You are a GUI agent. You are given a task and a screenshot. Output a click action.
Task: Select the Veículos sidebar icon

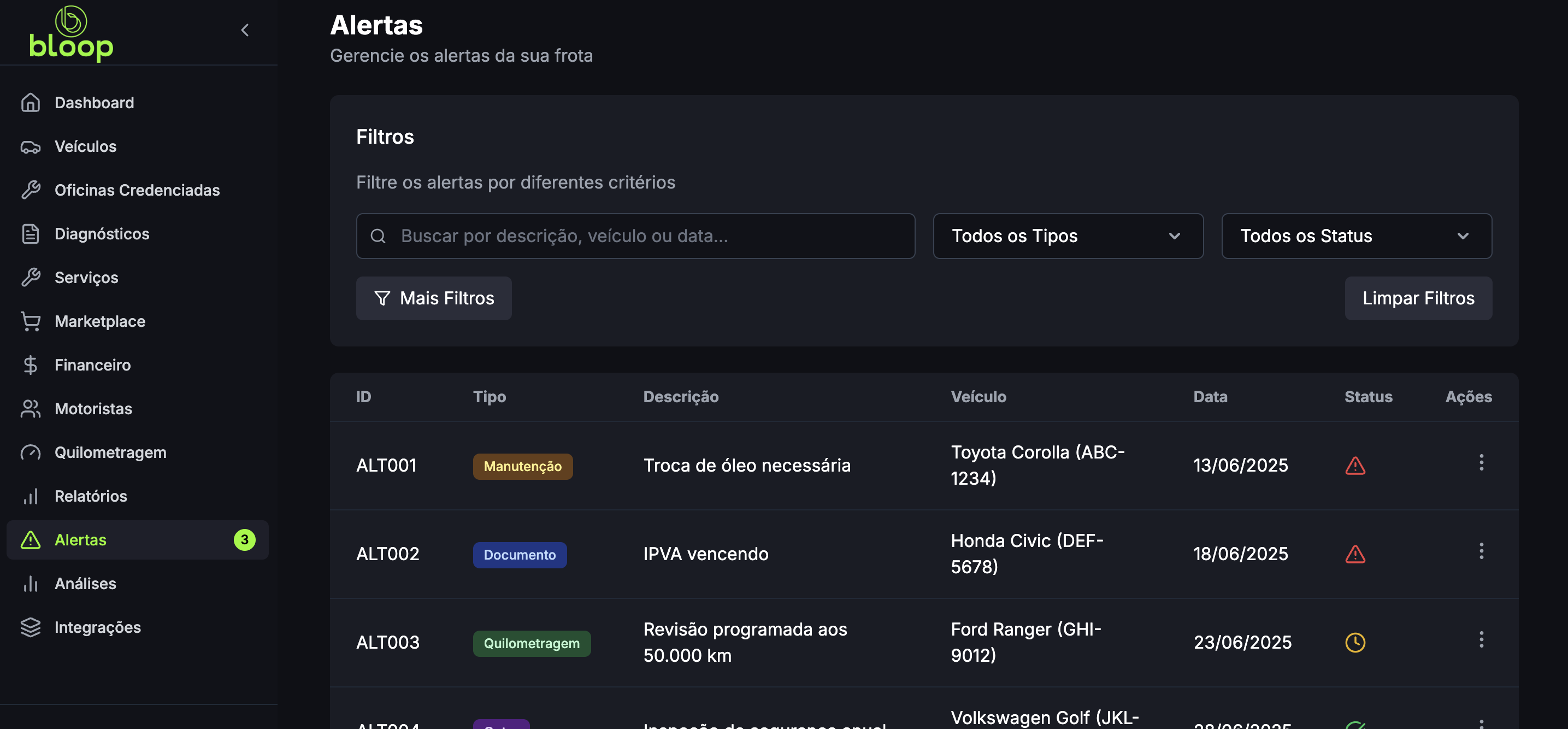(31, 146)
